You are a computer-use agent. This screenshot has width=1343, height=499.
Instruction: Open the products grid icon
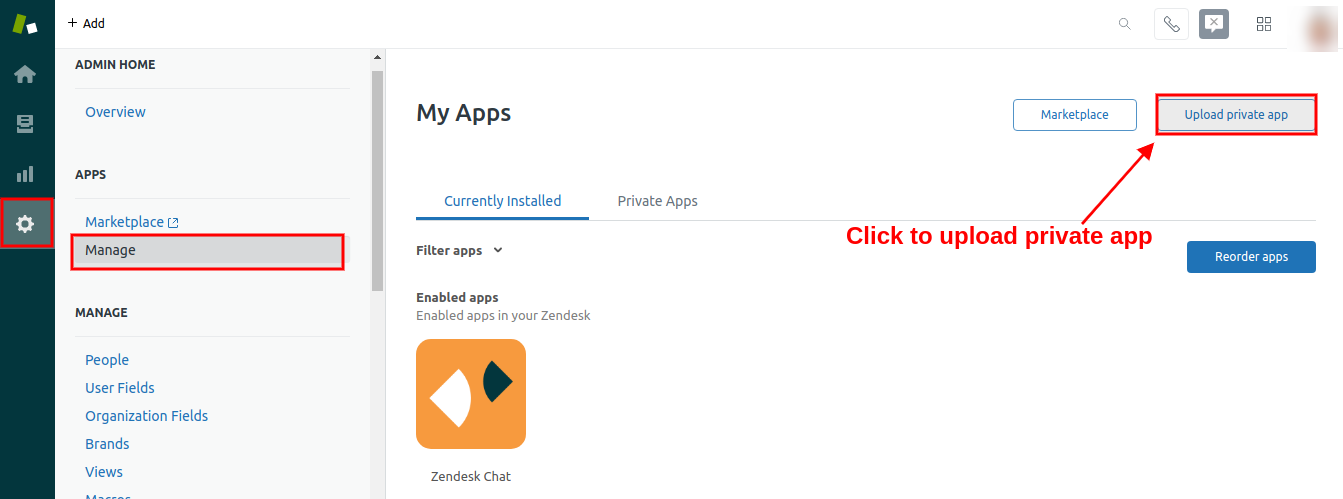coord(1264,24)
